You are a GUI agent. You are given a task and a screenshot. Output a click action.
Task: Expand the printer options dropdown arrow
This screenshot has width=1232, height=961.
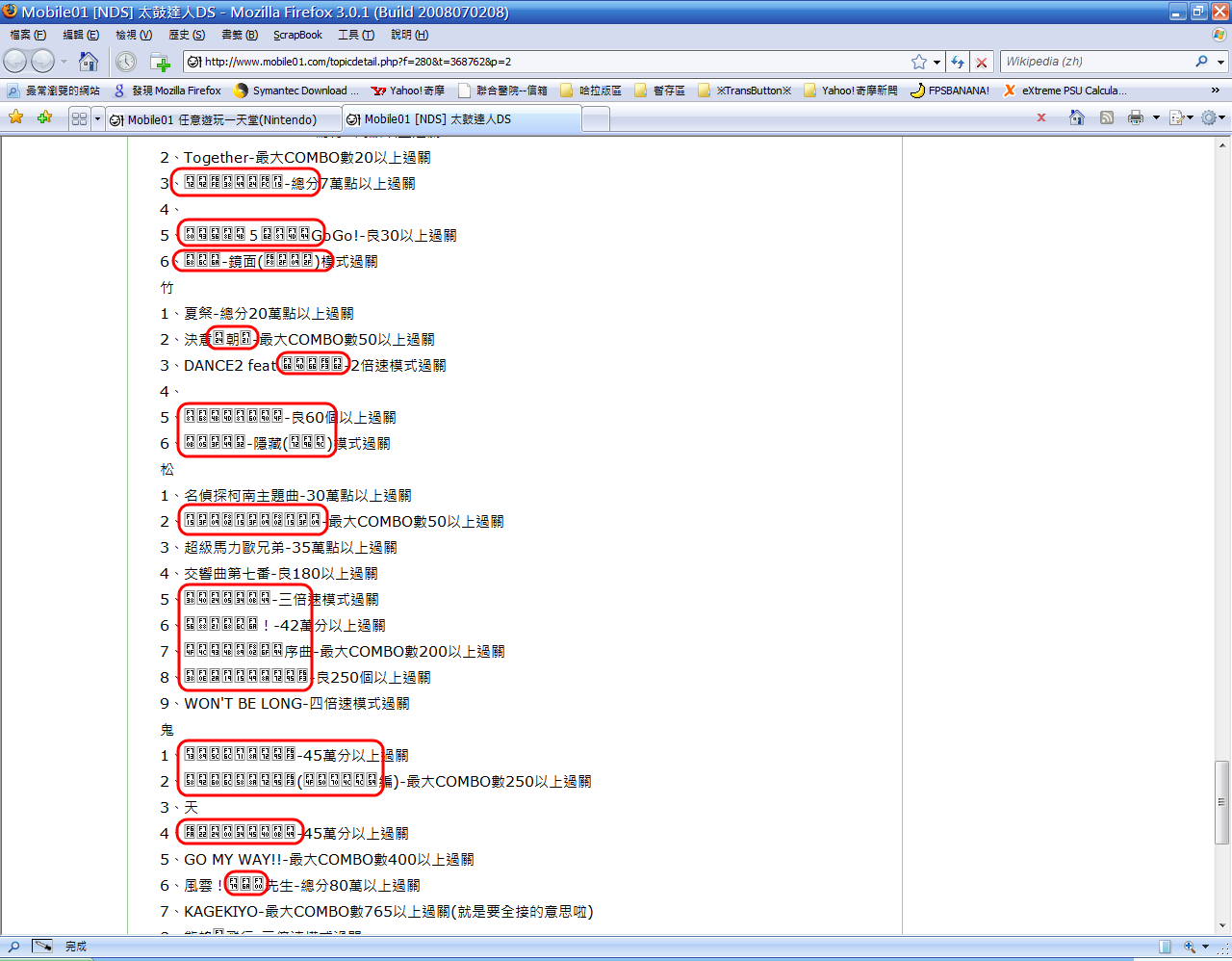pos(1155,118)
